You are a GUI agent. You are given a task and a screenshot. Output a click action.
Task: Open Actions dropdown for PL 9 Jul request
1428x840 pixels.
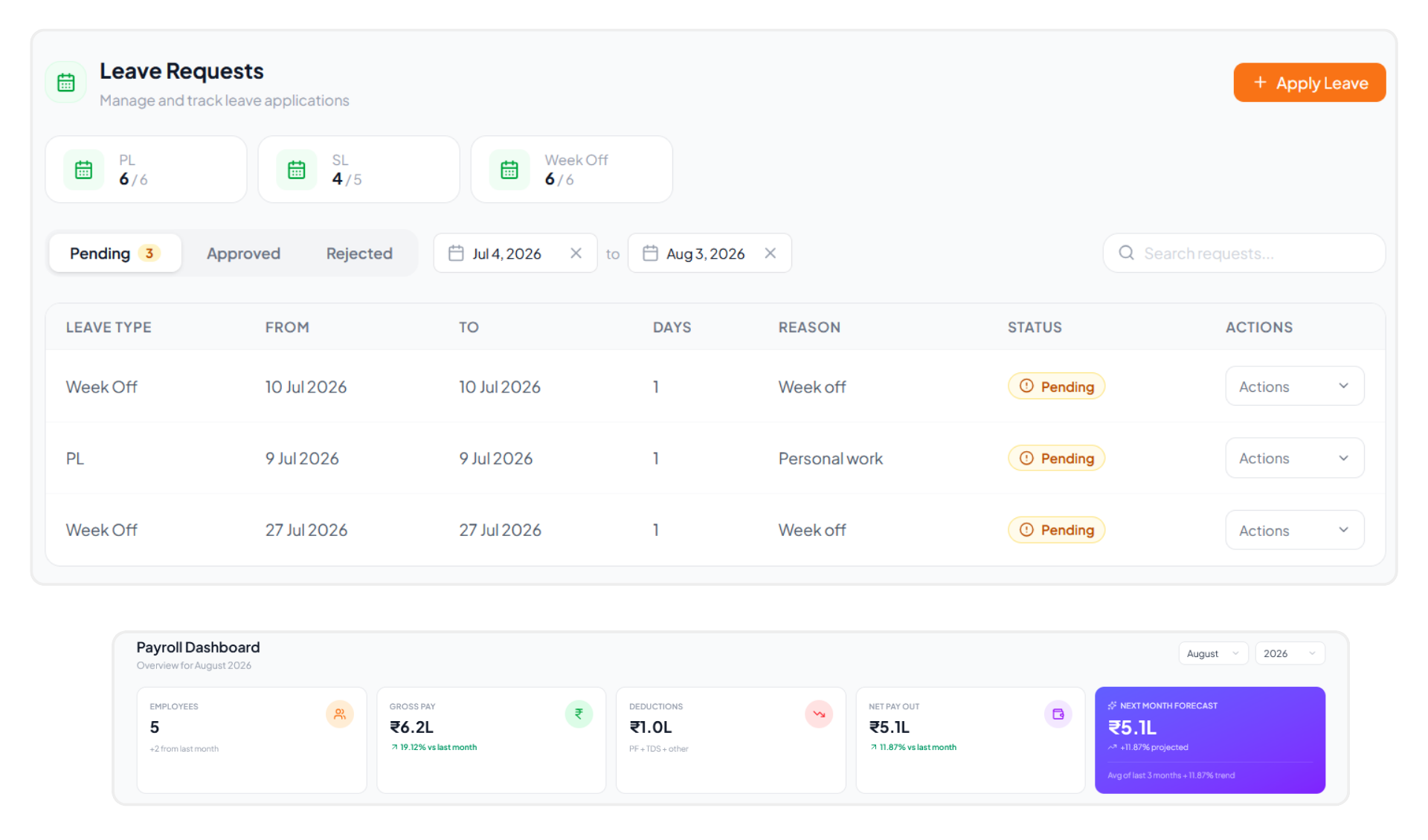1294,458
